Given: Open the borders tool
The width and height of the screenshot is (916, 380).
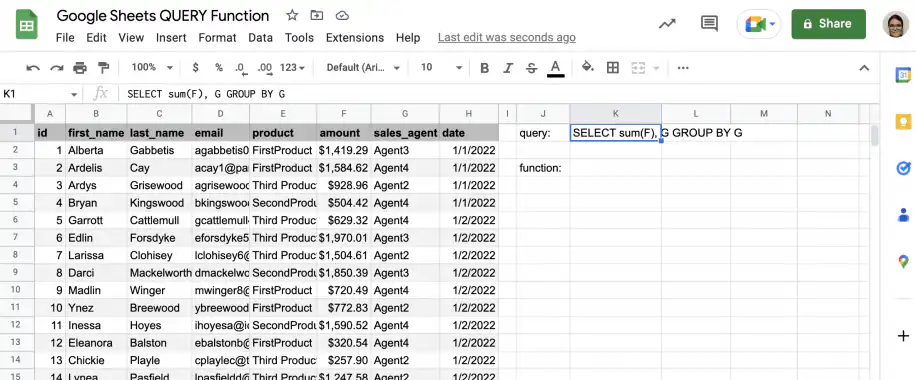Looking at the screenshot, I should tap(613, 68).
